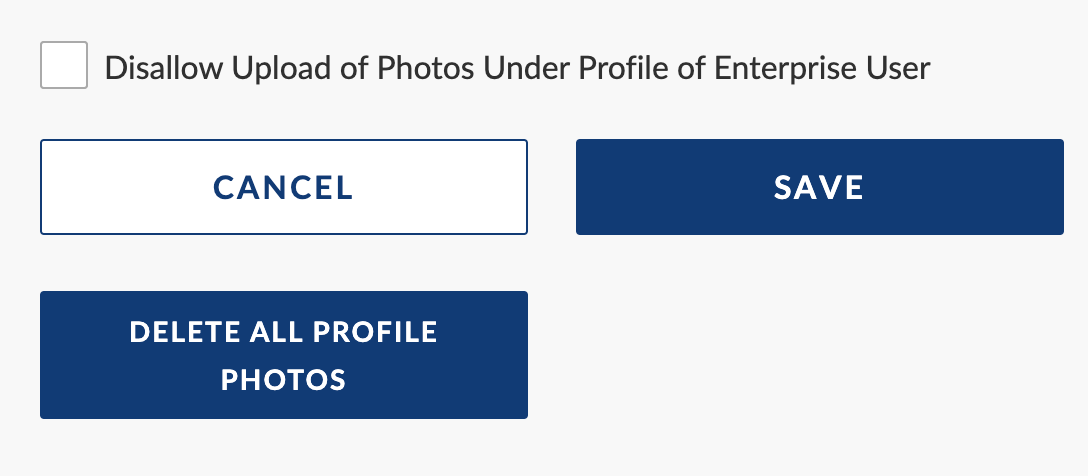This screenshot has width=1088, height=476.
Task: Confirm settings with SAVE
Action: tap(819, 187)
